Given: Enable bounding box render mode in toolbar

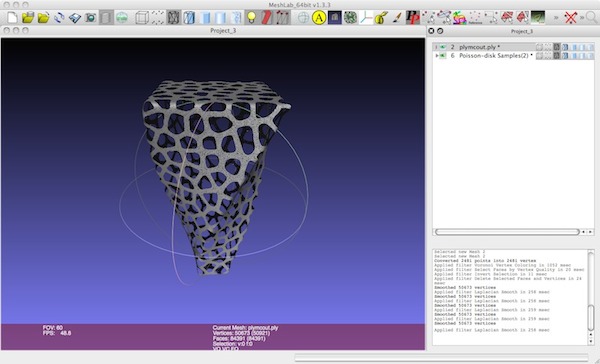Looking at the screenshot, I should point(142,18).
